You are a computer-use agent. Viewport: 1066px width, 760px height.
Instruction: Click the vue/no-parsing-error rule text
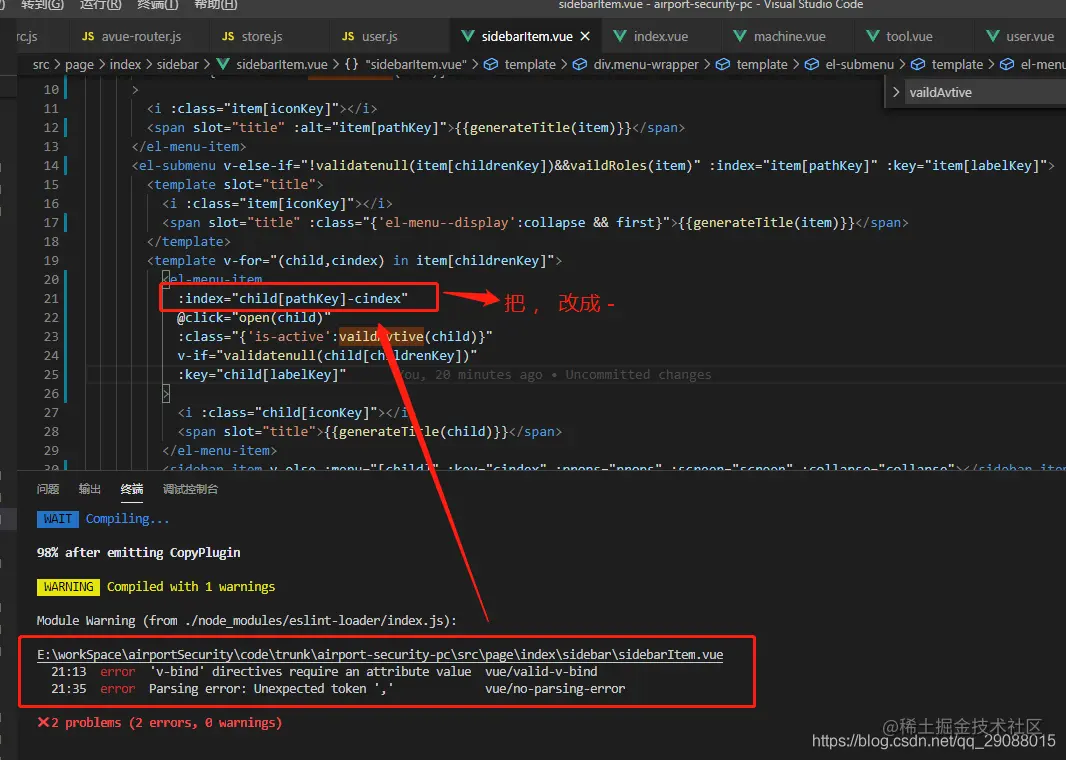click(555, 689)
